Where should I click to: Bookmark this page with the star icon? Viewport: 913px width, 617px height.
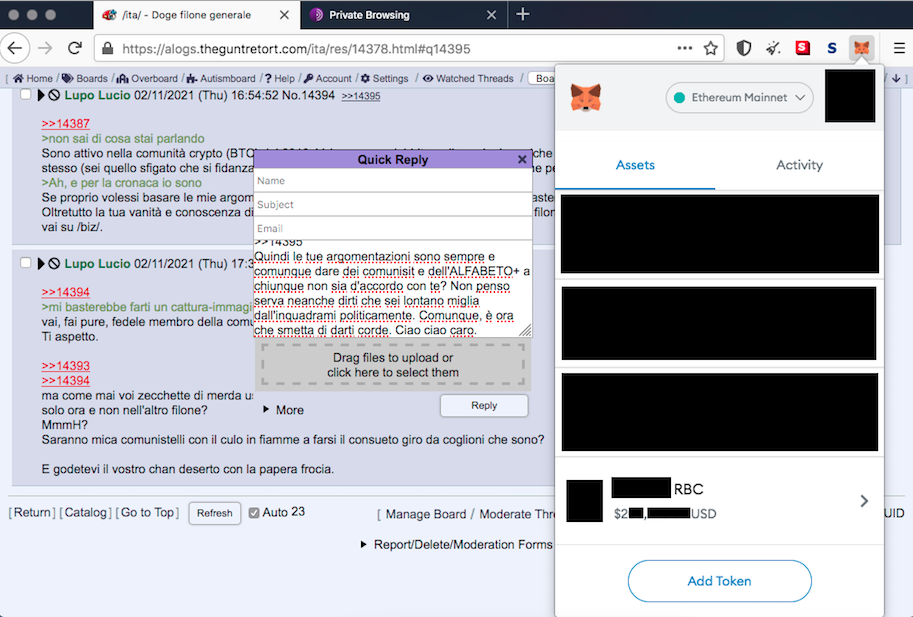710,48
